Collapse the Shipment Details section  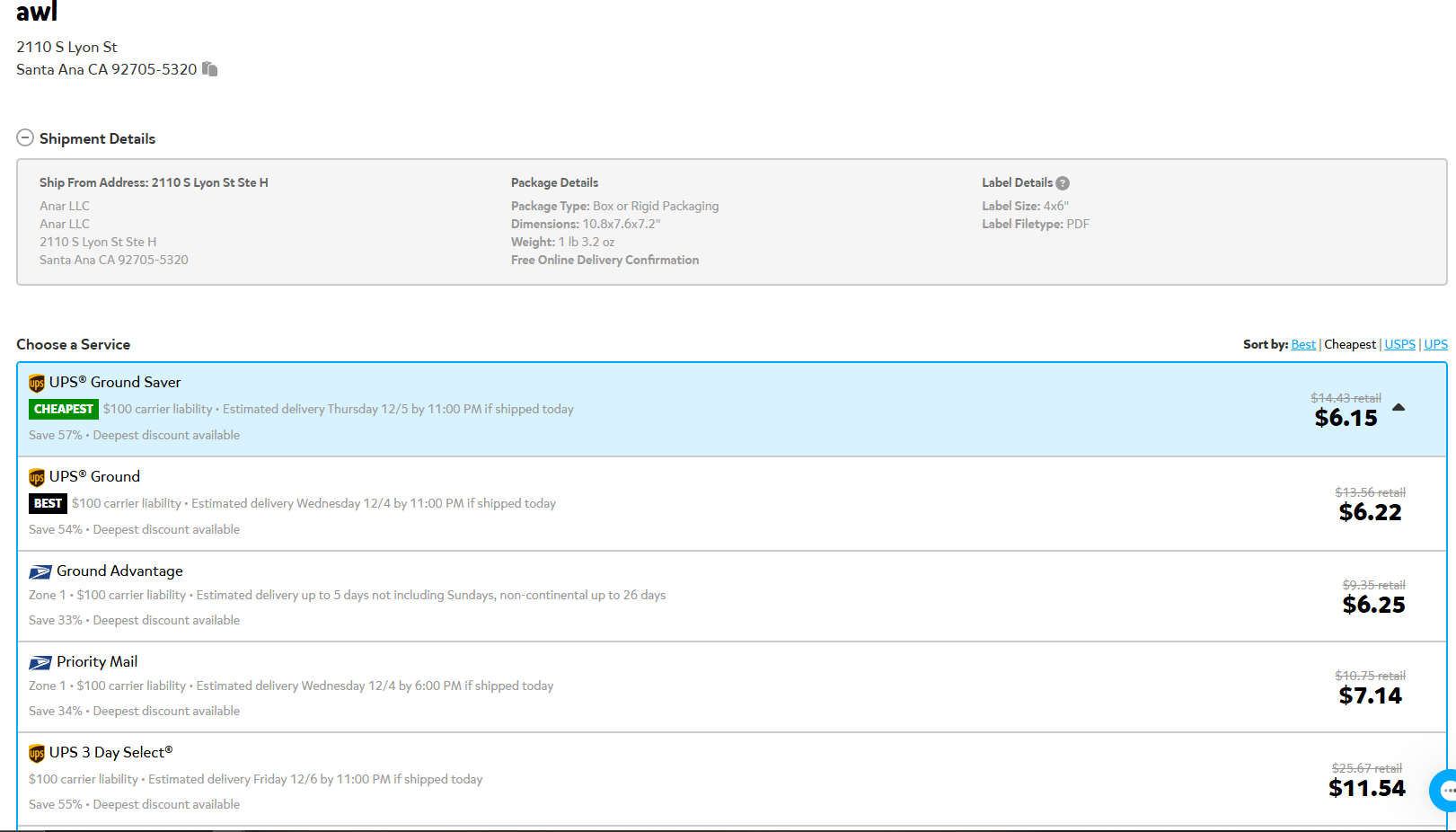coord(25,138)
